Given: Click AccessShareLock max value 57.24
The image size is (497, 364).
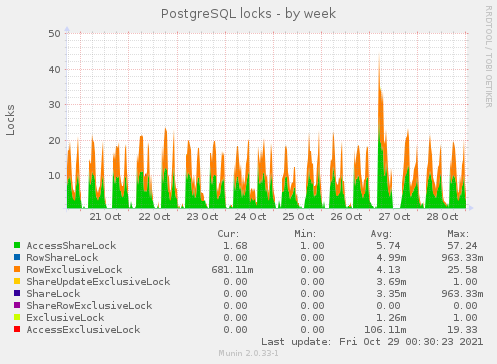Looking at the screenshot, I should coord(462,246).
